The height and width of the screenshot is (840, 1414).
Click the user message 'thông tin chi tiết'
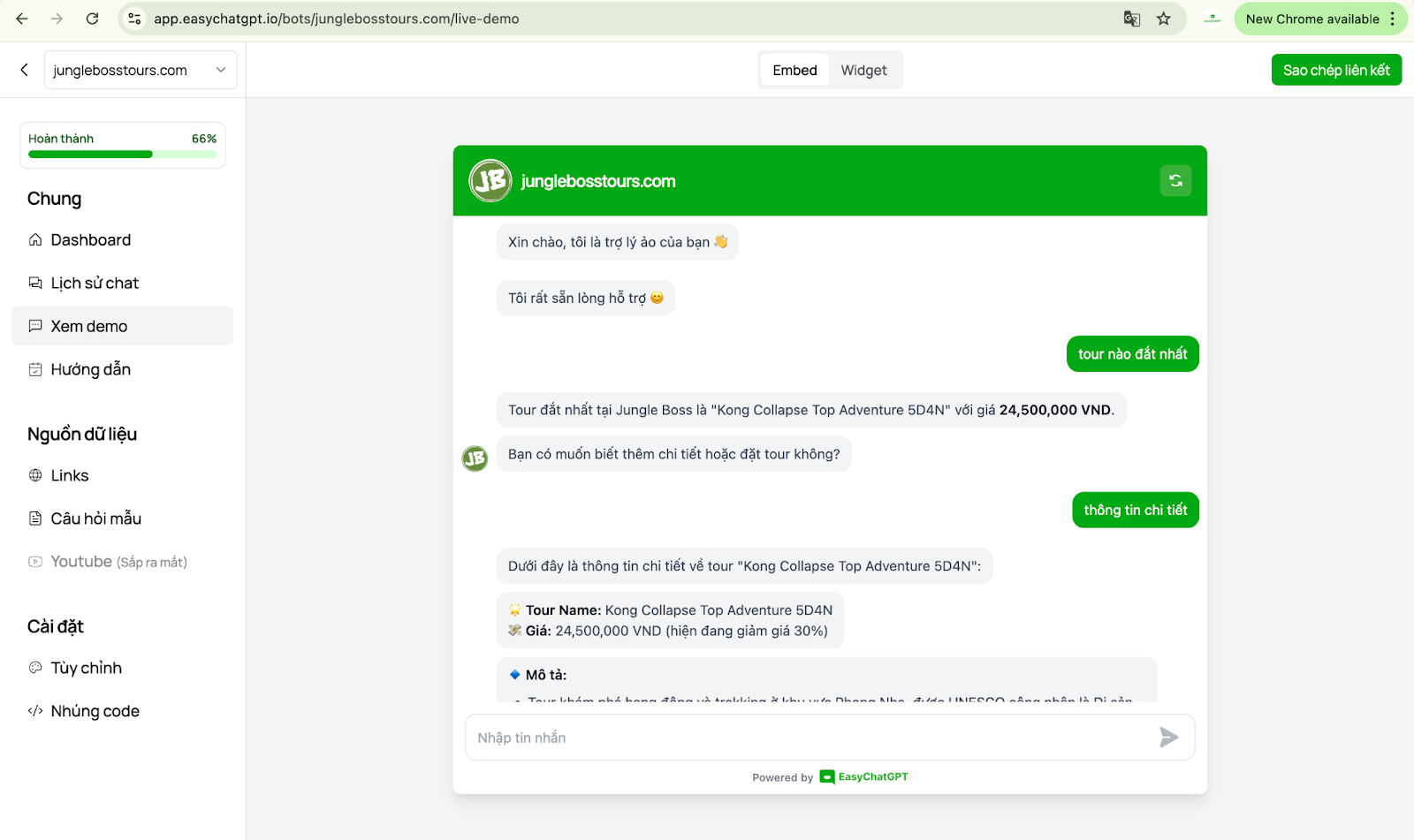[x=1136, y=510]
